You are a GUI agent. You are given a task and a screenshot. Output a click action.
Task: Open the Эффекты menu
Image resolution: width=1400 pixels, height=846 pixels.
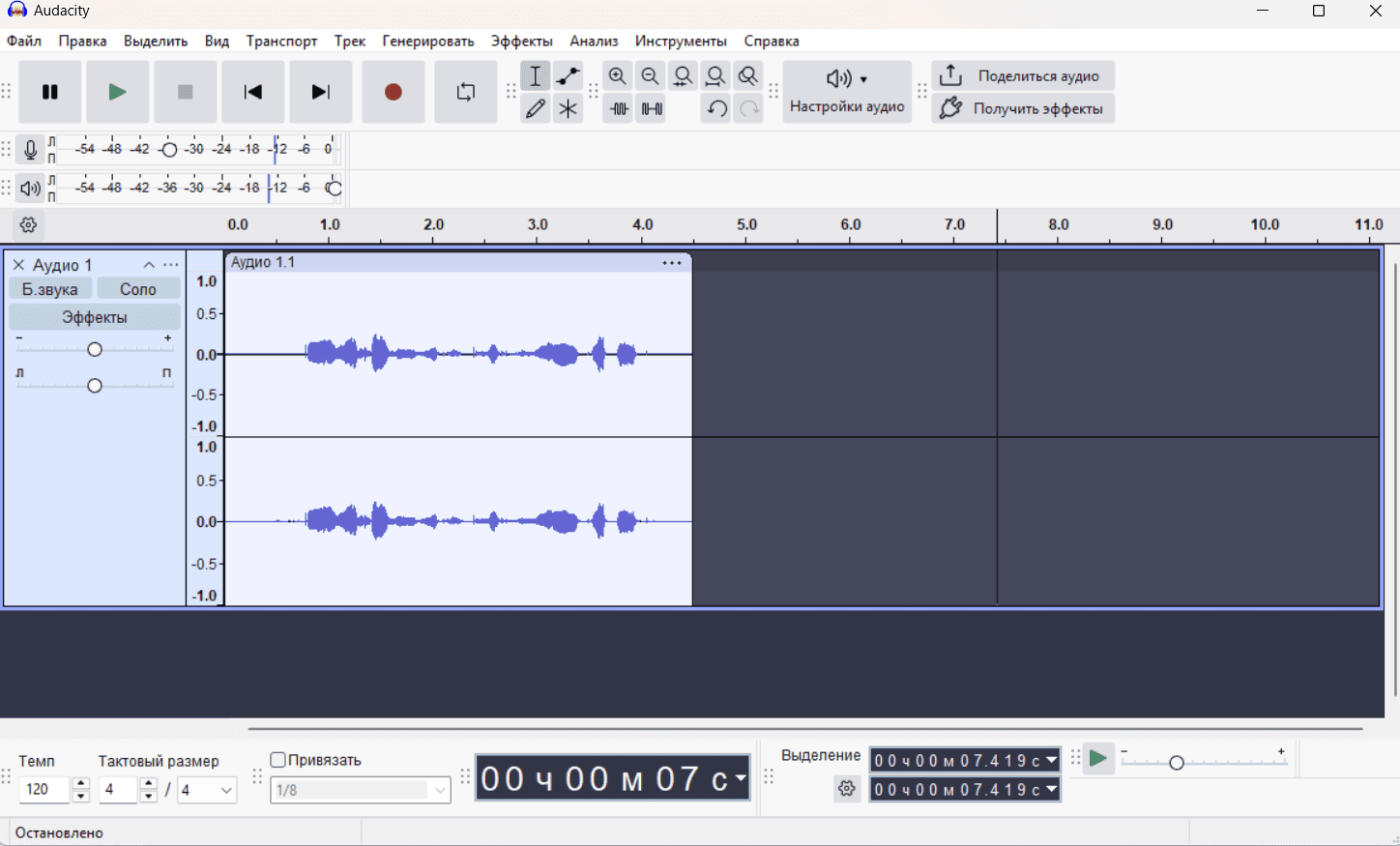(x=521, y=41)
